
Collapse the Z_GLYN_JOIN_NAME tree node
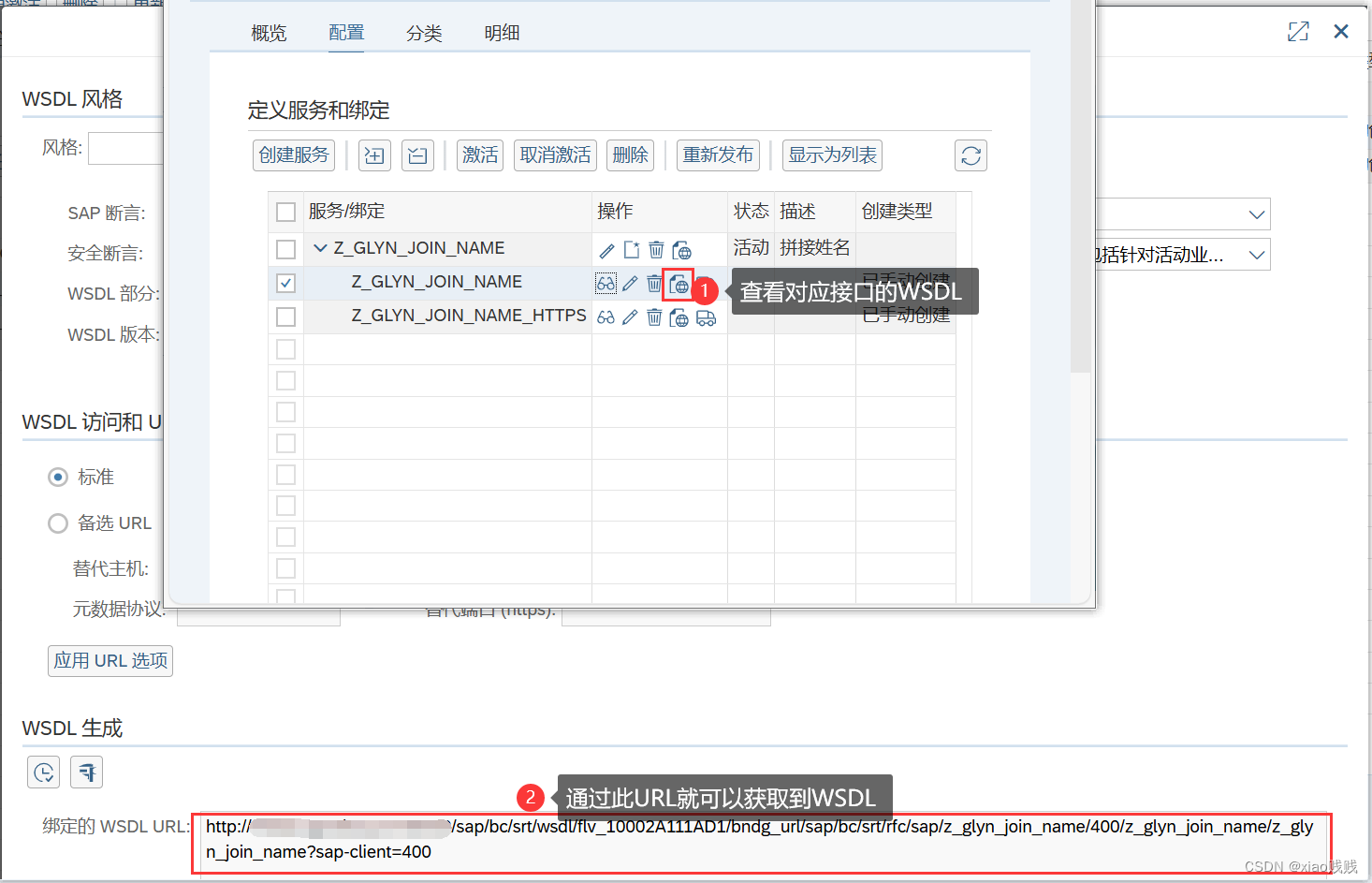(320, 248)
